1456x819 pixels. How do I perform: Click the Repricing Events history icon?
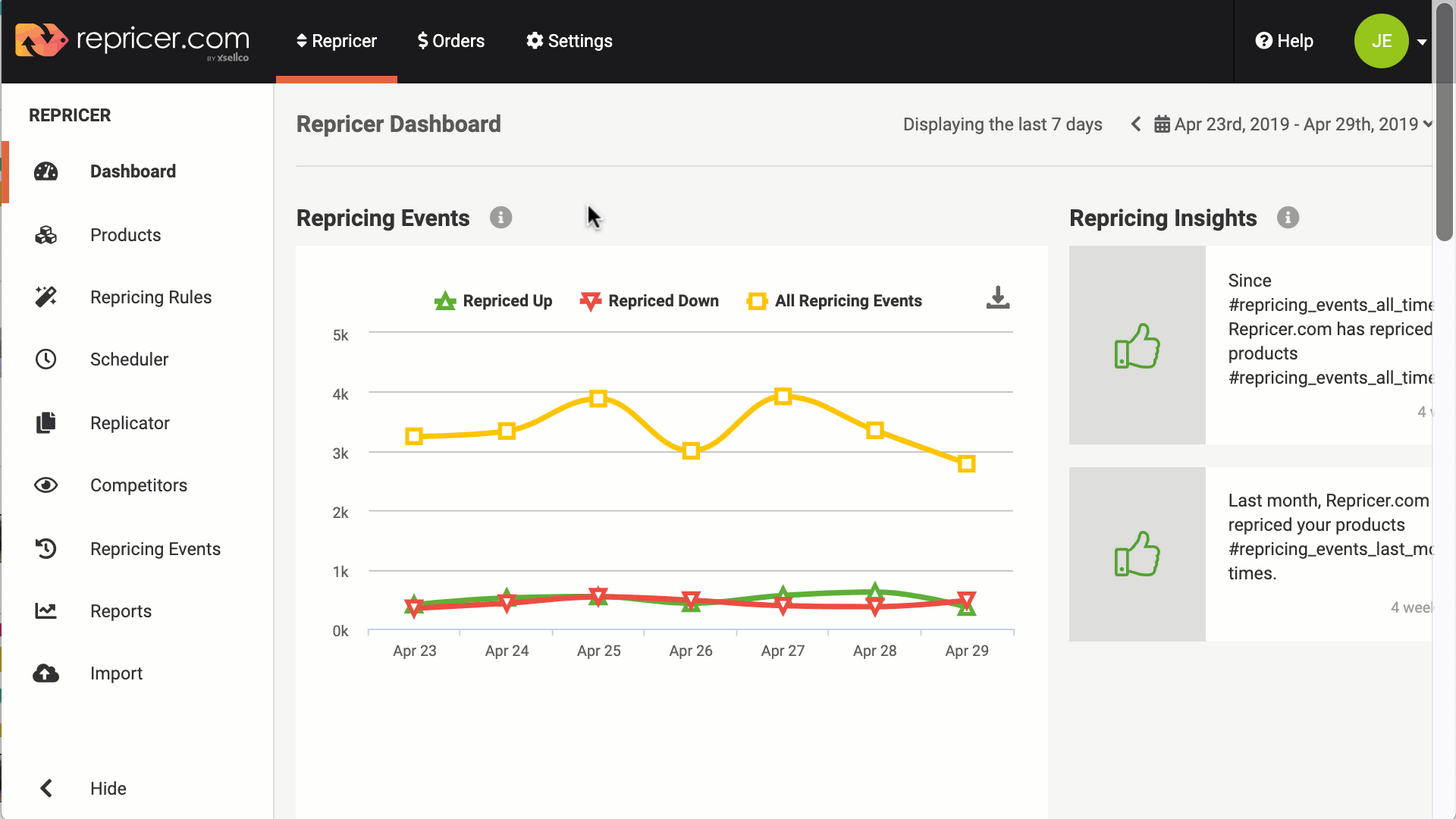[x=46, y=549]
